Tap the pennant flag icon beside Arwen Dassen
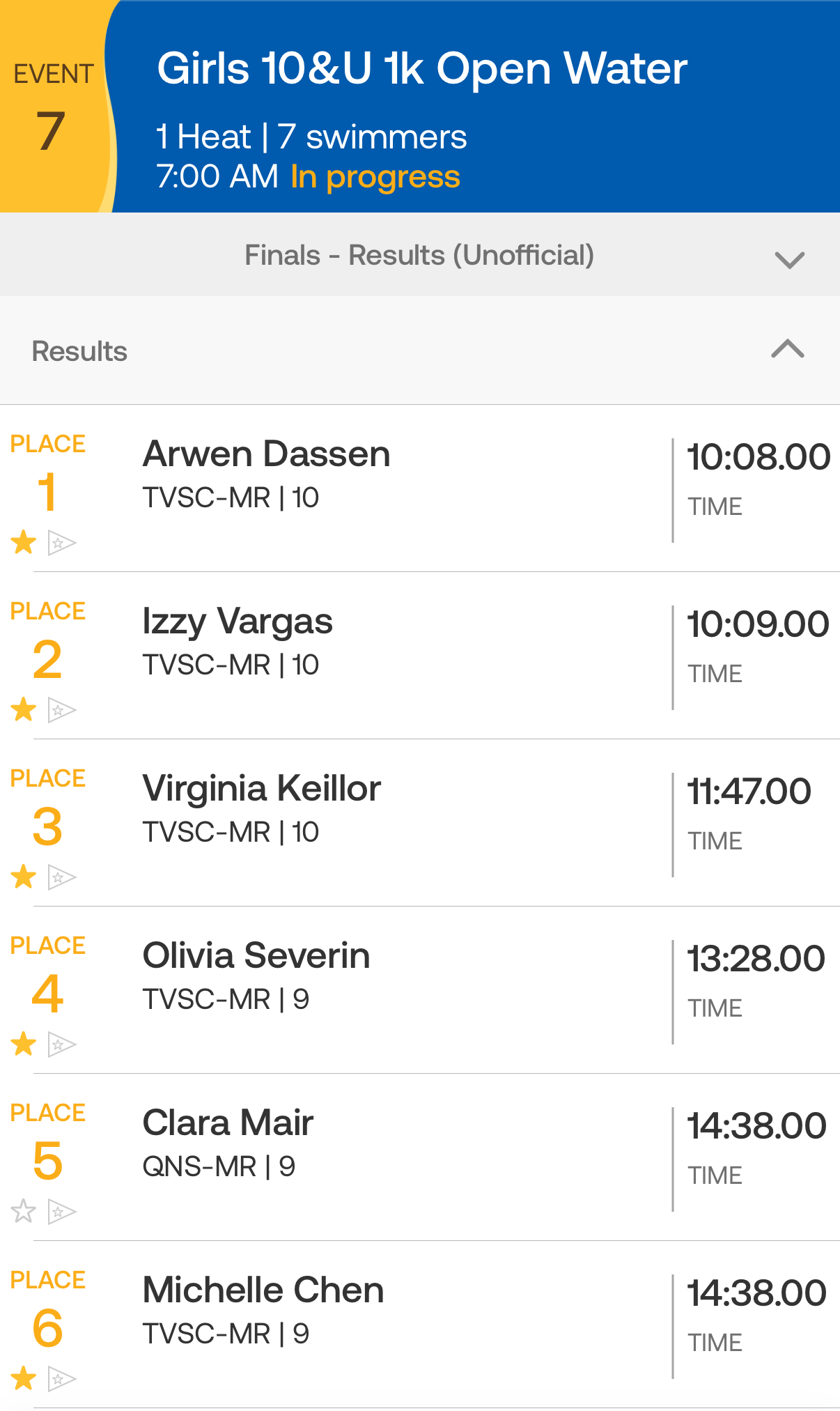 point(61,542)
